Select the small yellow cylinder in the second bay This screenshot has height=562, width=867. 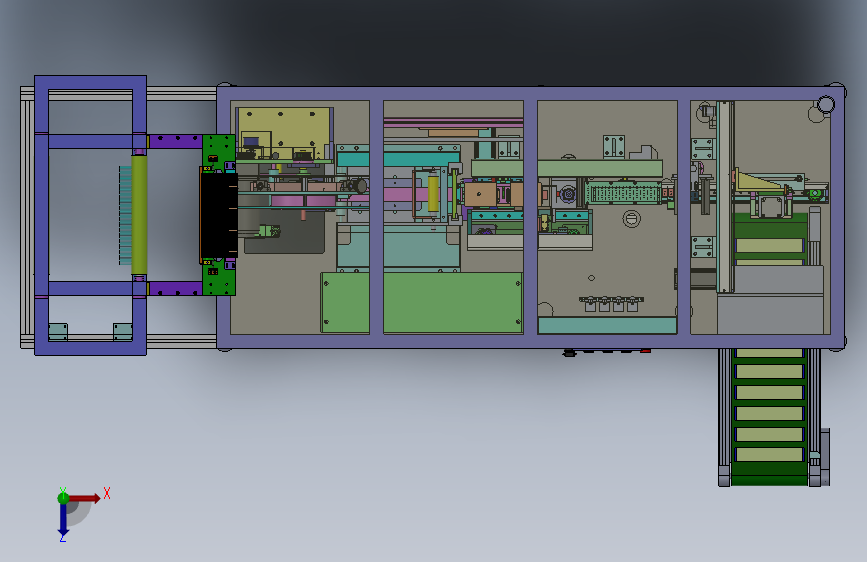pyautogui.click(x=433, y=194)
